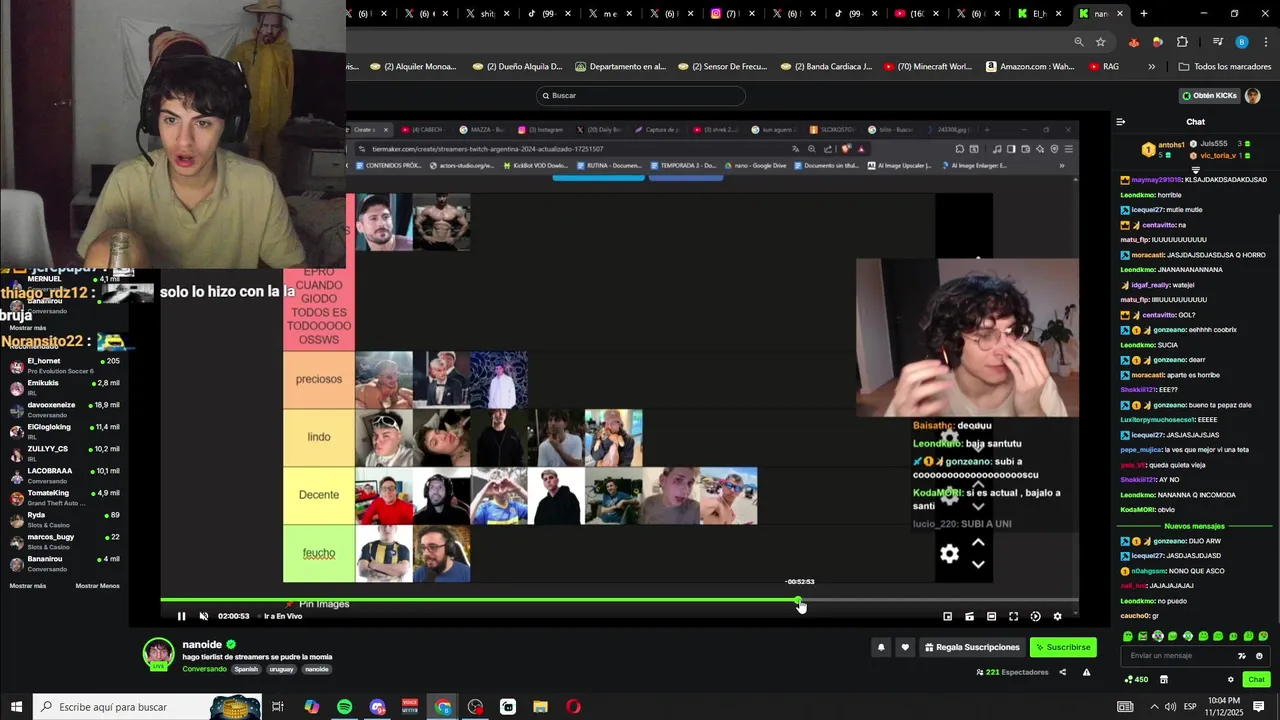The height and width of the screenshot is (720, 1280).
Task: Open Todos los marcadores folder
Action: (x=1224, y=67)
